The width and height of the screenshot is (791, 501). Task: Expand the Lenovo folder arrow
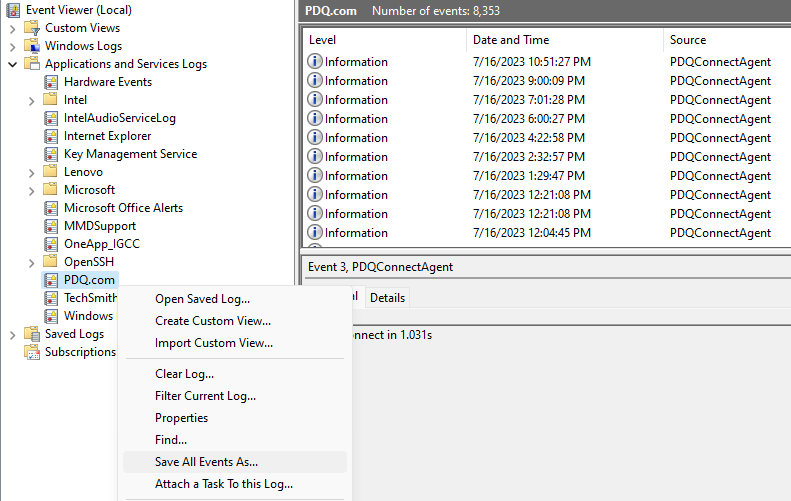[x=32, y=173]
